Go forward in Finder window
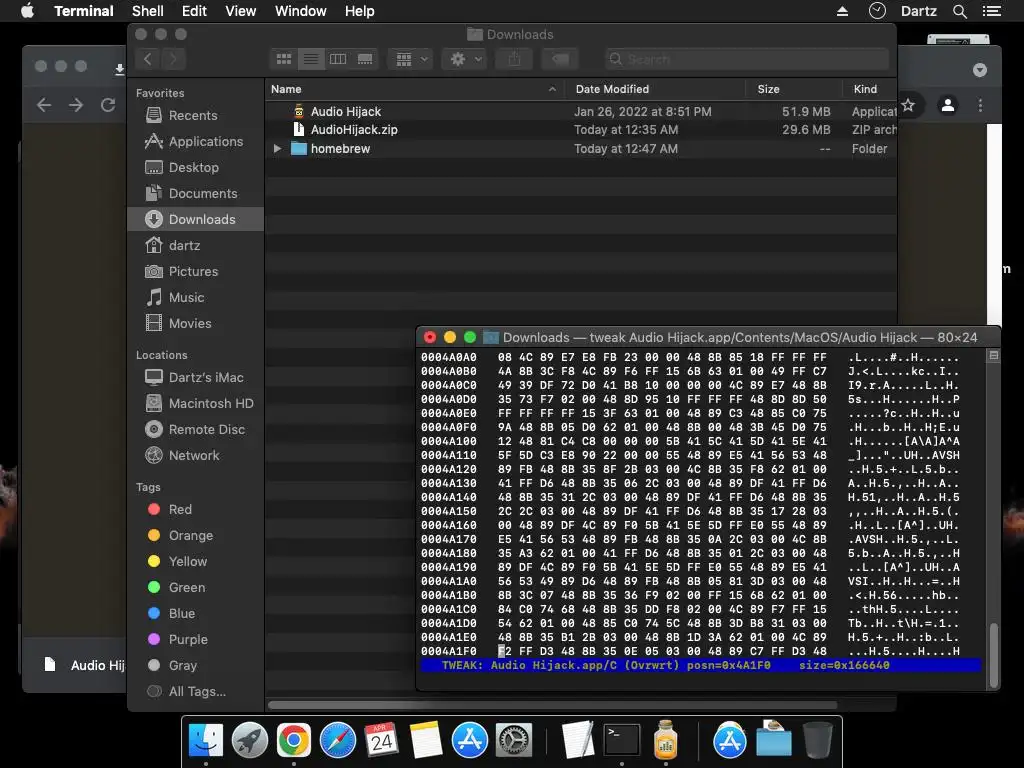The width and height of the screenshot is (1024, 768). [173, 59]
